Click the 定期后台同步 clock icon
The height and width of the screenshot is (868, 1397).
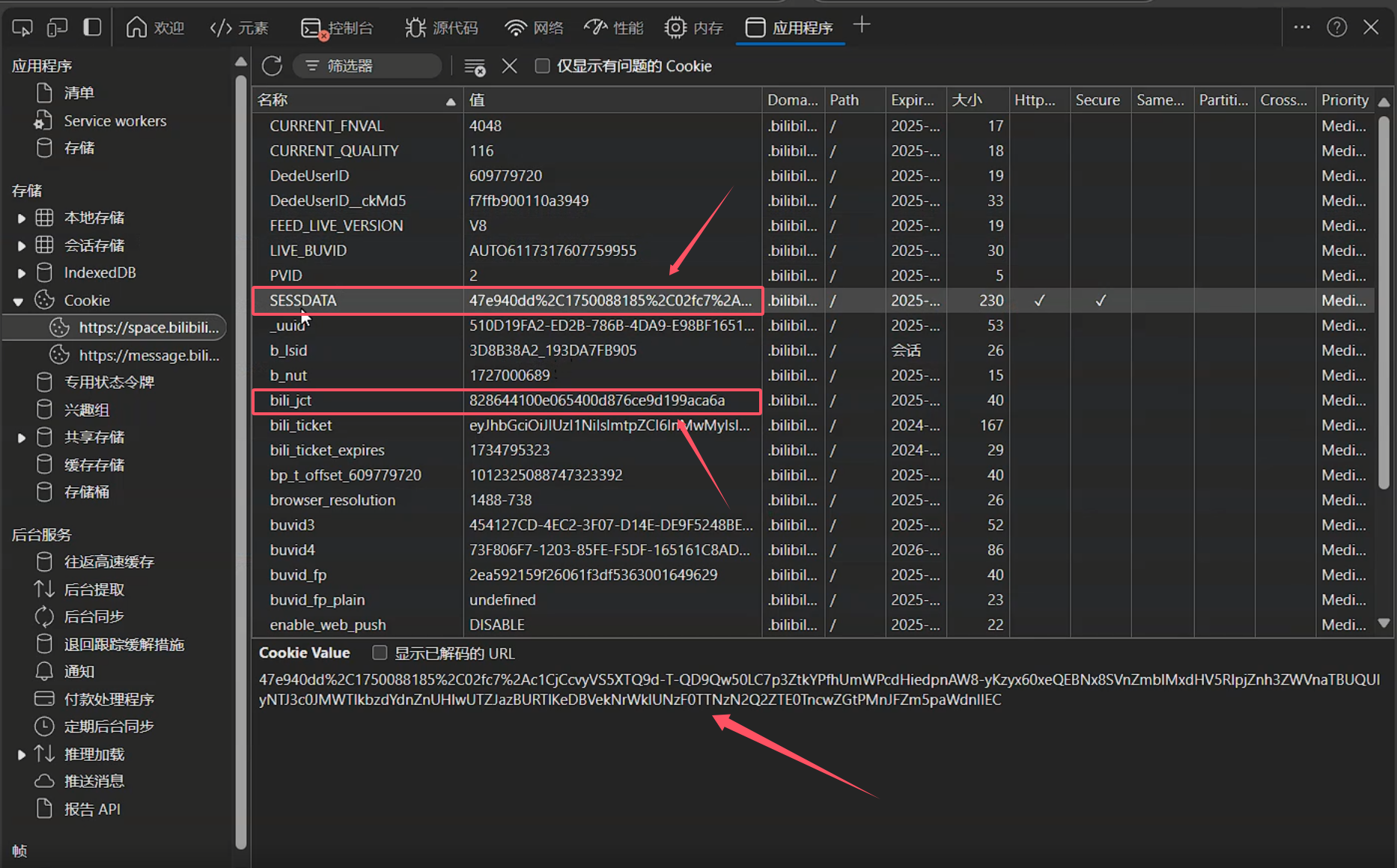[x=44, y=726]
